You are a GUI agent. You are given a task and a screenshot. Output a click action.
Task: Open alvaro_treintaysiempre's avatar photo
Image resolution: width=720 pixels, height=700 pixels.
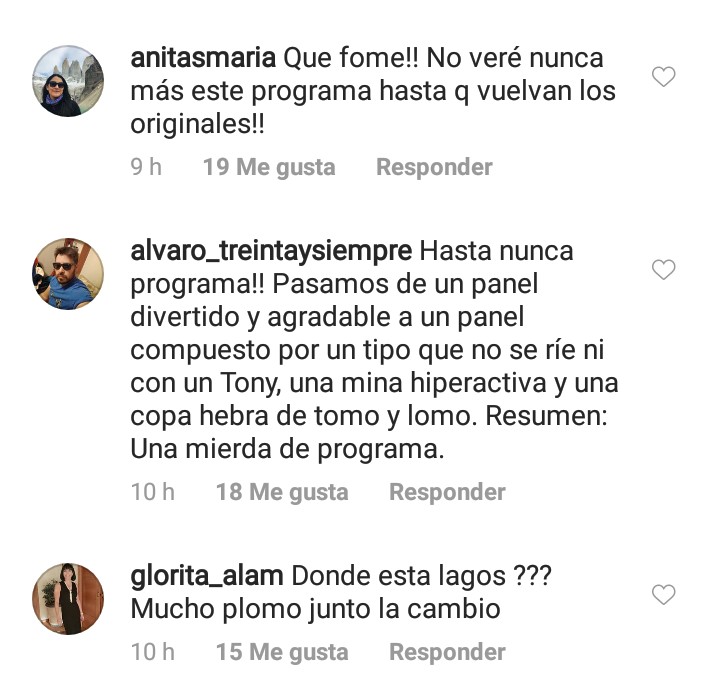[68, 274]
